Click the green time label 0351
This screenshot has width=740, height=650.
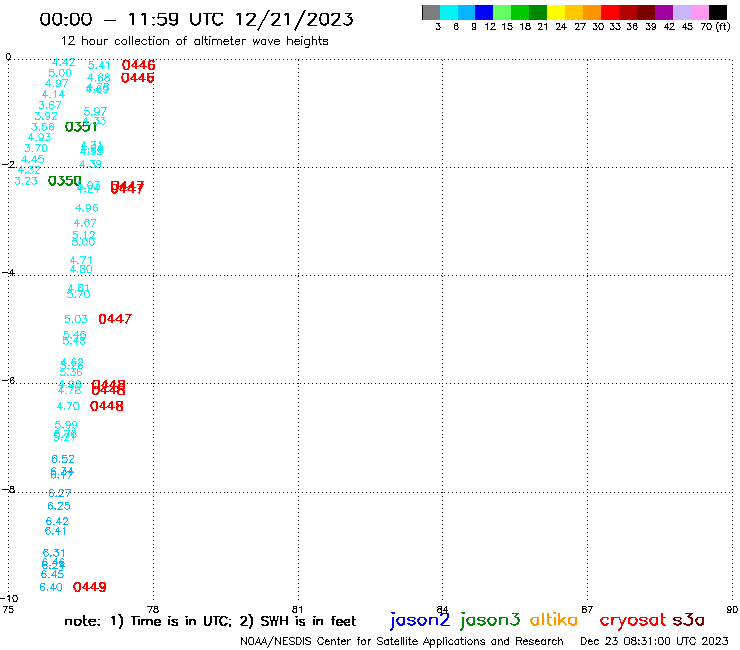coord(81,127)
